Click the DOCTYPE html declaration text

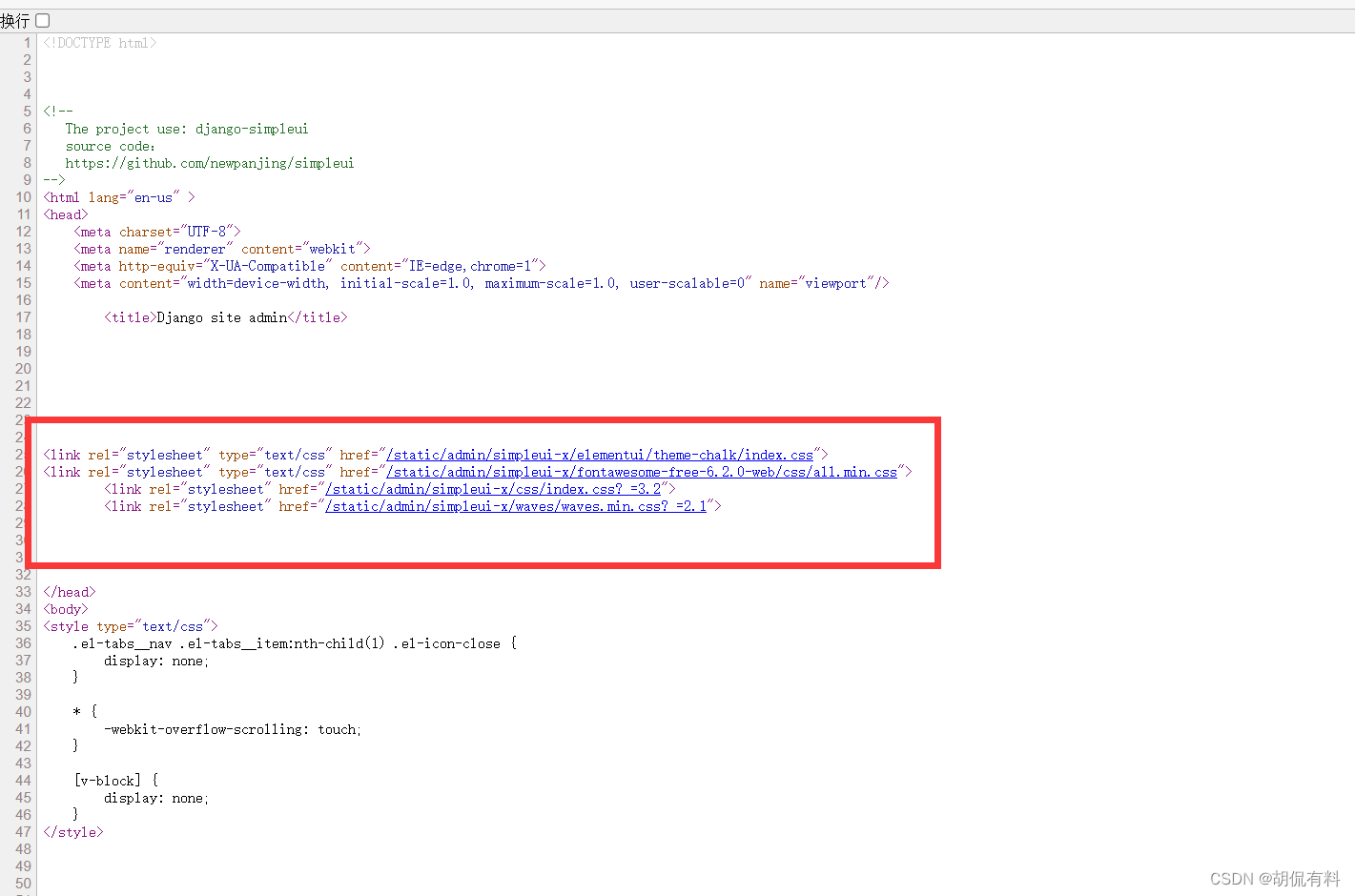pos(100,43)
